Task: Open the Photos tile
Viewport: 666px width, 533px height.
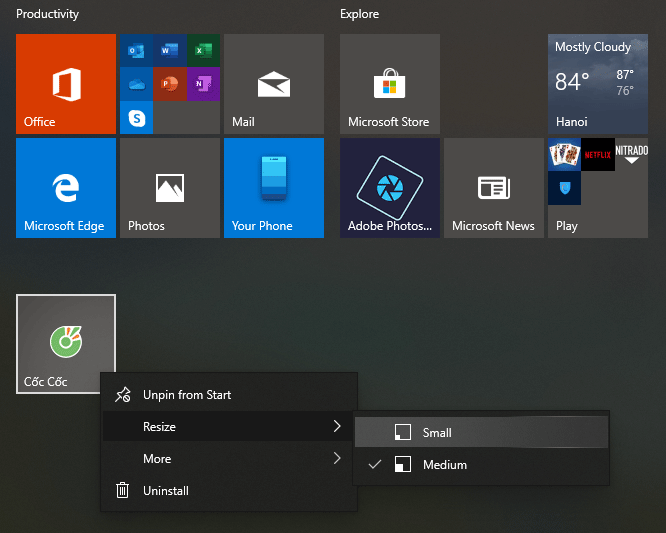Action: (170, 188)
